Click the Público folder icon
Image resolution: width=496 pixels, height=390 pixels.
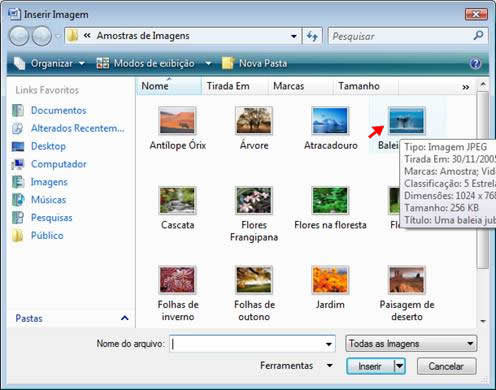[18, 236]
